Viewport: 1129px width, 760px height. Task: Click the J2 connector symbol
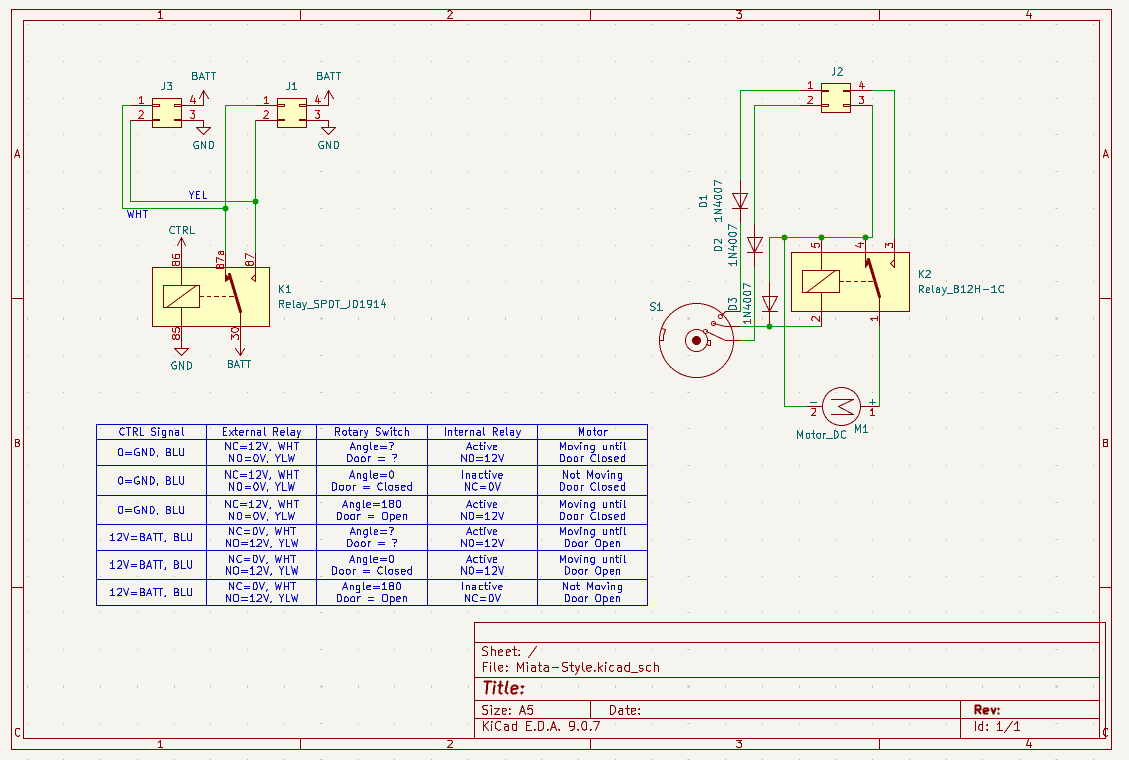pyautogui.click(x=836, y=95)
